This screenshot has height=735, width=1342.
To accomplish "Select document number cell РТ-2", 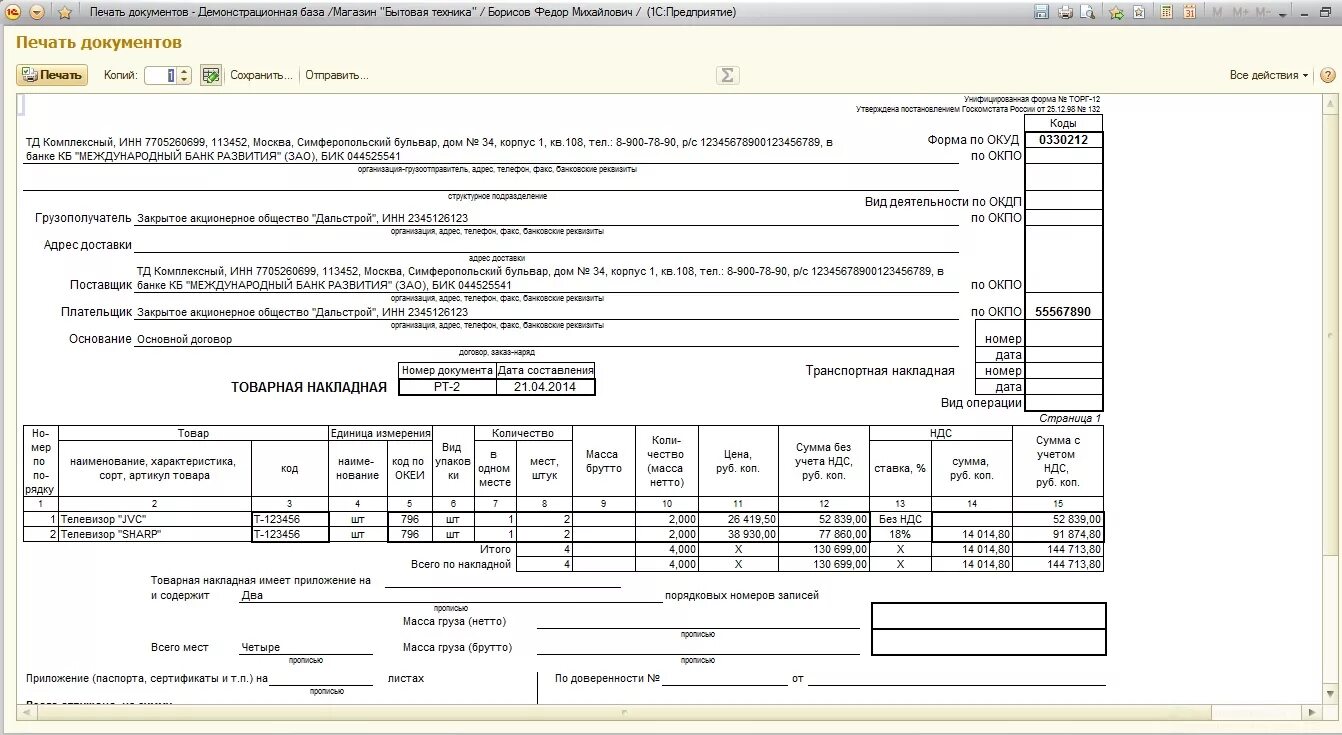I will 447,386.
